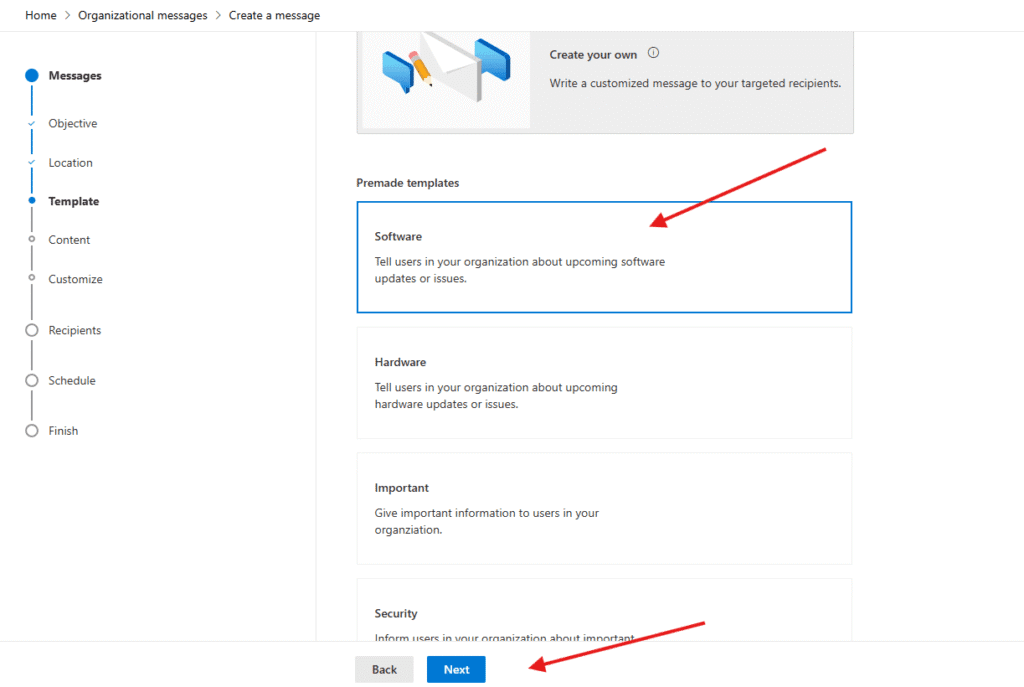Click the Create your own envelope illustration
The height and width of the screenshot is (687, 1024).
tap(446, 68)
